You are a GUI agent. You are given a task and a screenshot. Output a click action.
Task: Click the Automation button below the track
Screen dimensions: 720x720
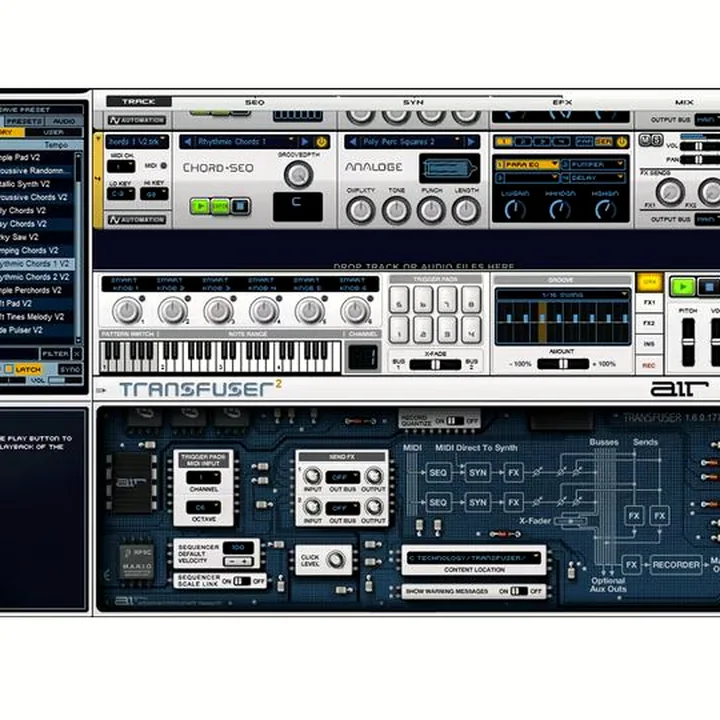coord(137,220)
